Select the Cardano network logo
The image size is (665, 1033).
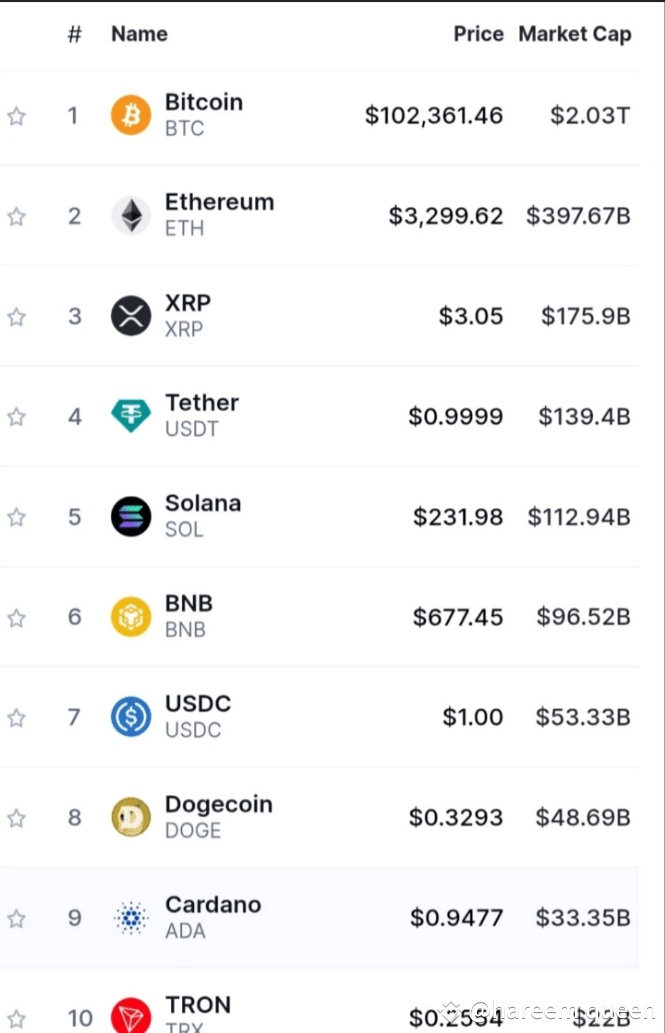point(130,917)
